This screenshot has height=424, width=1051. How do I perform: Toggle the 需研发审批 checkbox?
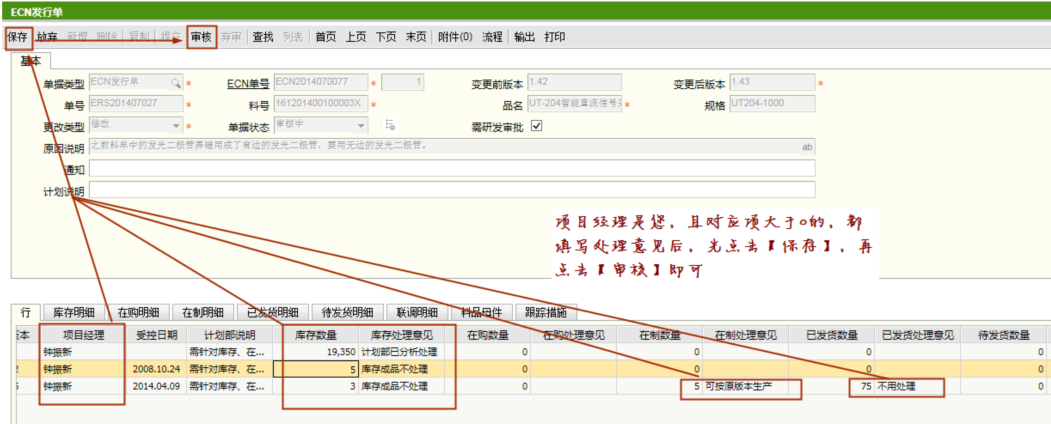point(536,126)
